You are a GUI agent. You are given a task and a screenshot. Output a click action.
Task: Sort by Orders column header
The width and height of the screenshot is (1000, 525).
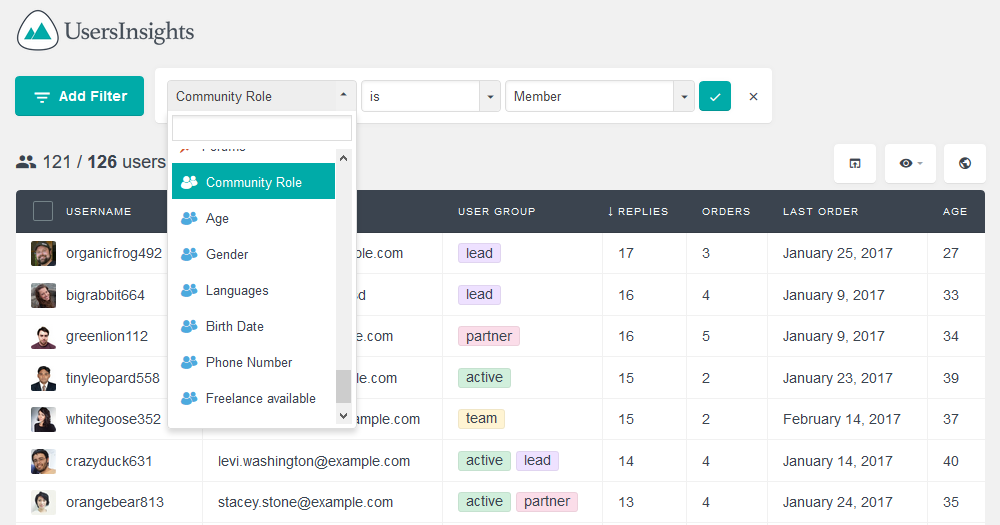click(726, 211)
